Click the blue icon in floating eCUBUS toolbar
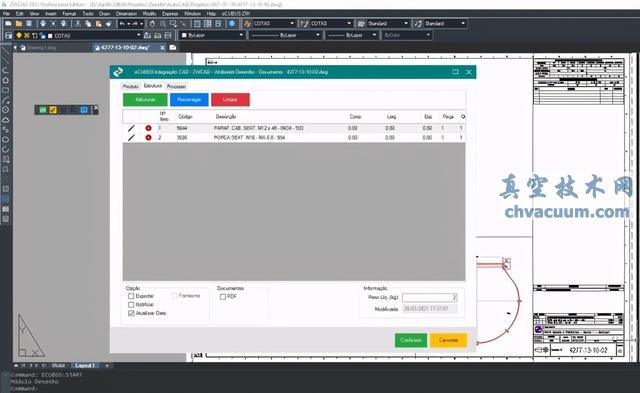The image size is (640, 393). pos(84,110)
